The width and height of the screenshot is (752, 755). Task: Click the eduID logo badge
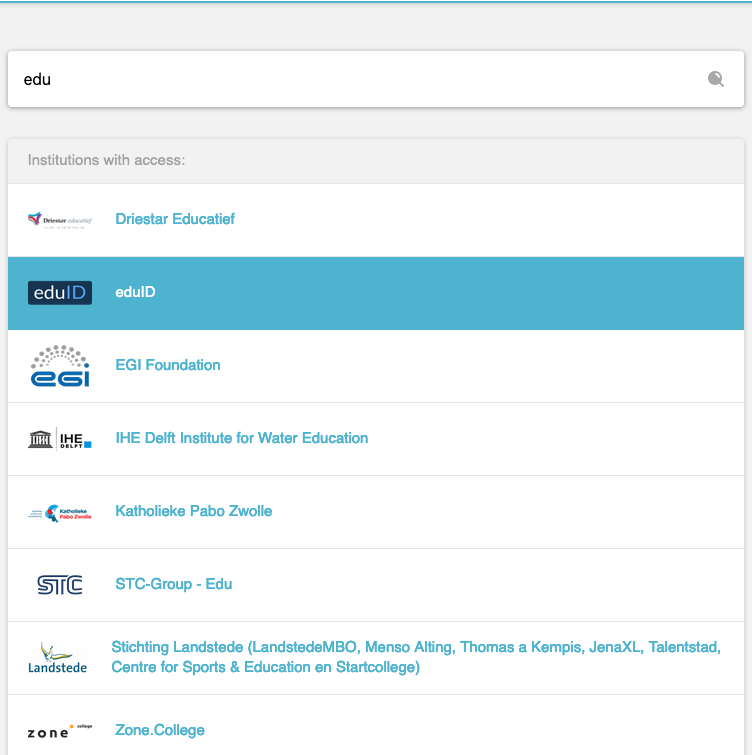(x=60, y=293)
